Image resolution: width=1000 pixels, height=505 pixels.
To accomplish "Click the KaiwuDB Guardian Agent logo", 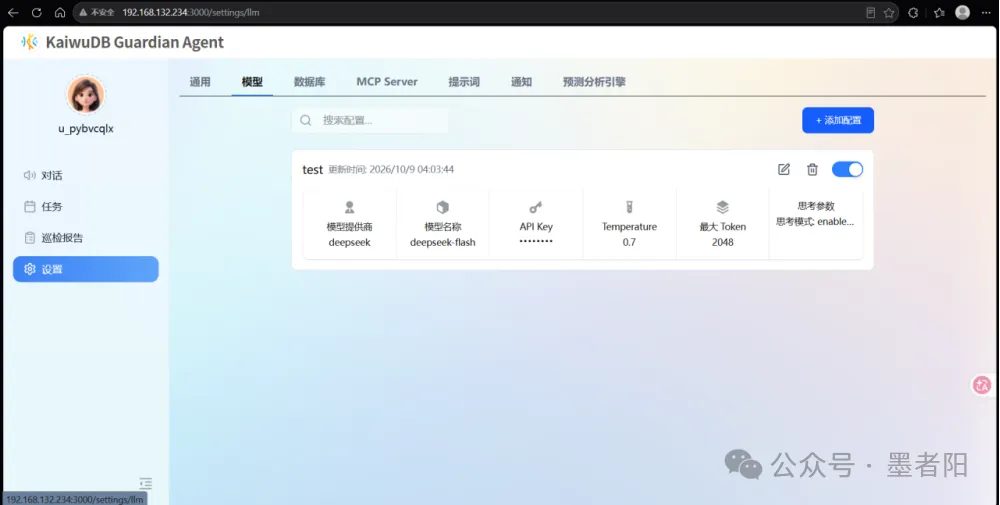I will 29,42.
